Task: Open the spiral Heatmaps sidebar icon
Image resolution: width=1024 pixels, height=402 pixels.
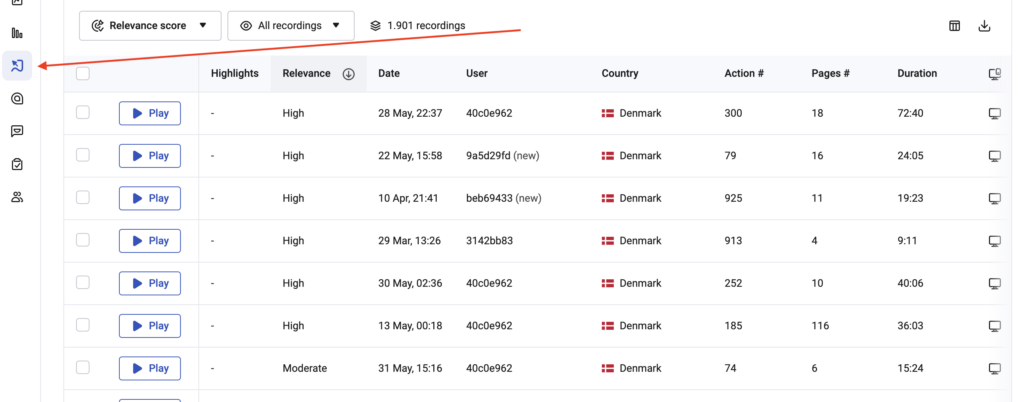Action: click(x=18, y=99)
